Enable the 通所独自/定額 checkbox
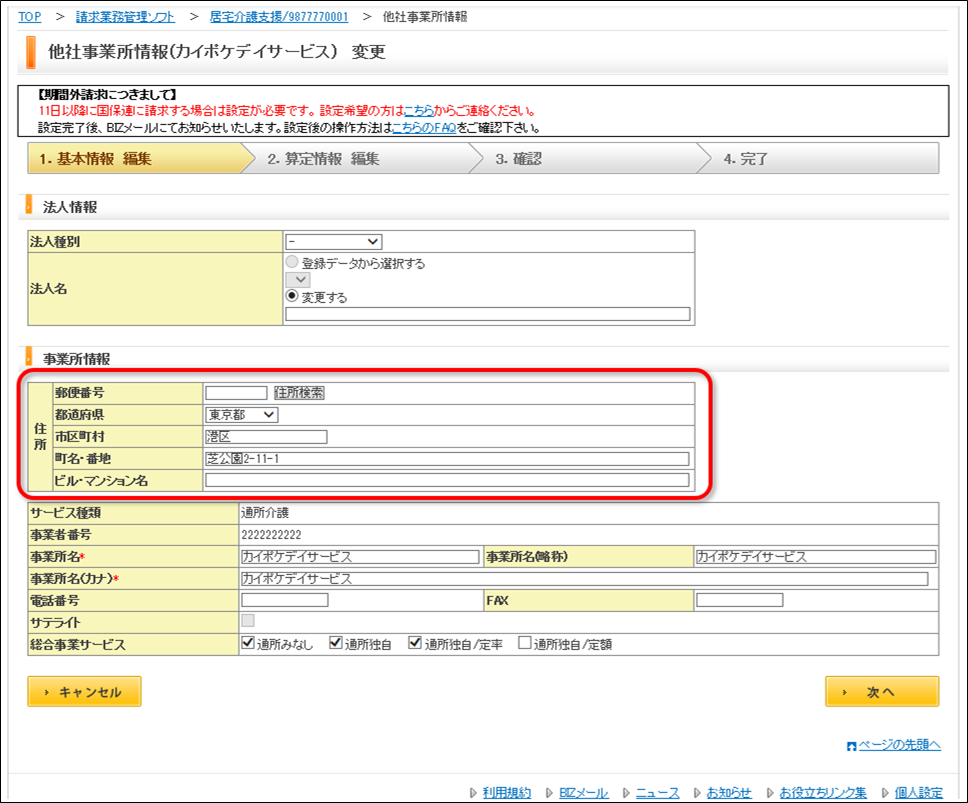 pos(525,643)
